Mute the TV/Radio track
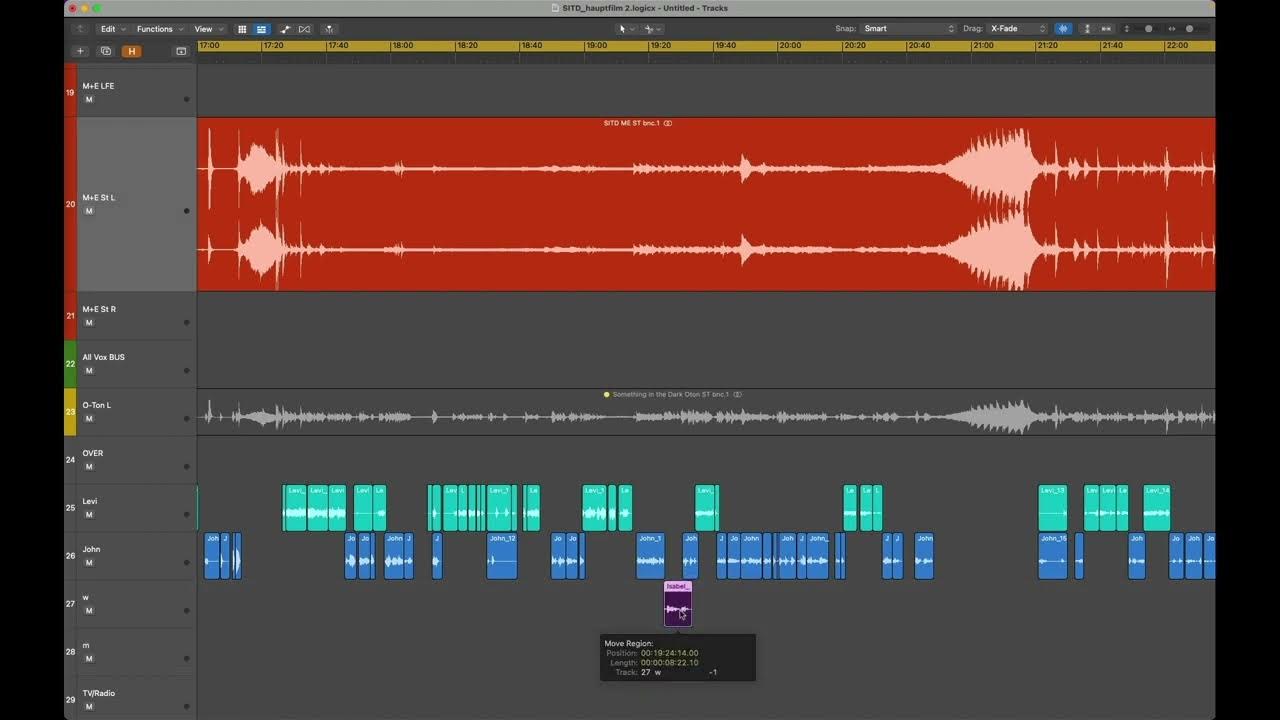Viewport: 1280px width, 720px height. point(88,707)
